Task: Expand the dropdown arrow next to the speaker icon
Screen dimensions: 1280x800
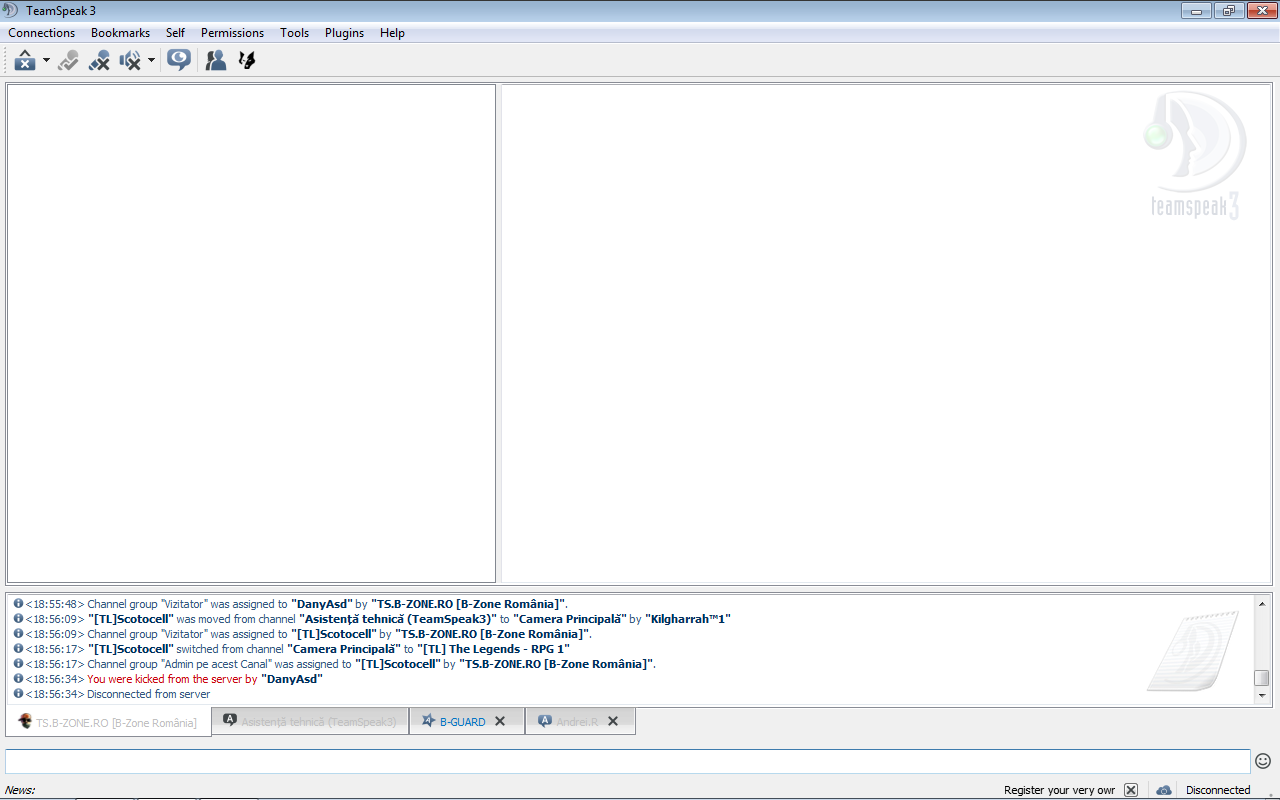Action: (x=151, y=61)
